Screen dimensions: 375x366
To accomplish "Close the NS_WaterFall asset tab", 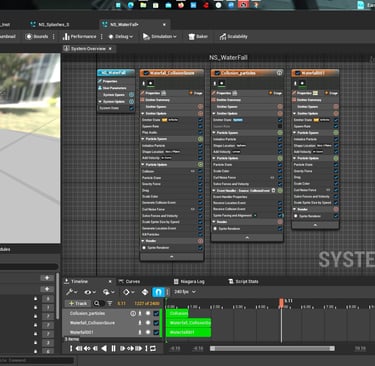I will tap(164, 25).
